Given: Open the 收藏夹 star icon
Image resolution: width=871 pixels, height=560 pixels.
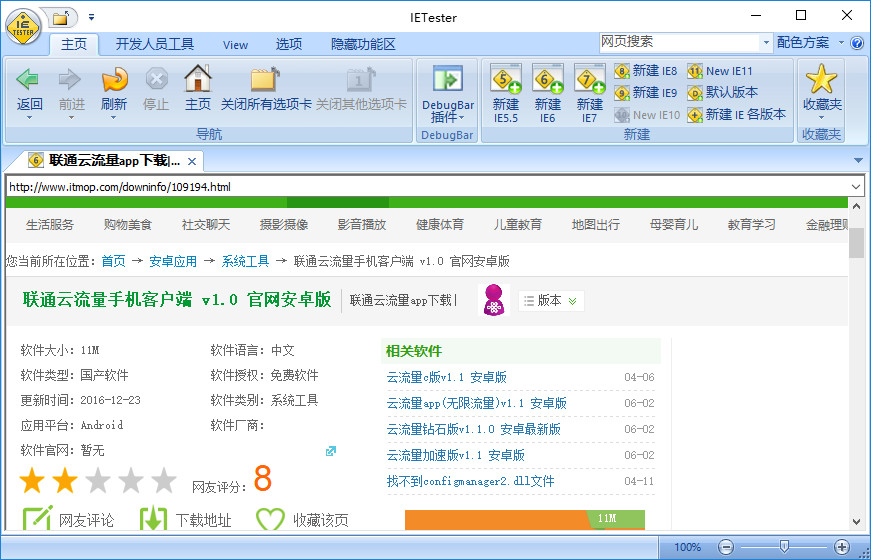Looking at the screenshot, I should pos(822,79).
